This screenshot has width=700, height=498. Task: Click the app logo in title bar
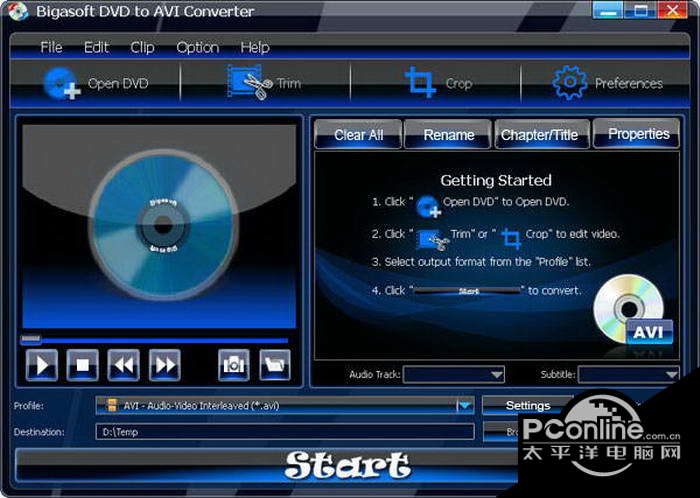[18, 12]
